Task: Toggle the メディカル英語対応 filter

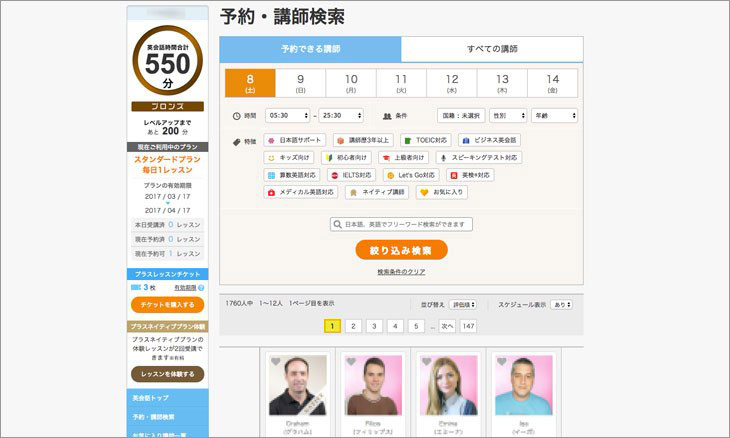Action: (301, 191)
